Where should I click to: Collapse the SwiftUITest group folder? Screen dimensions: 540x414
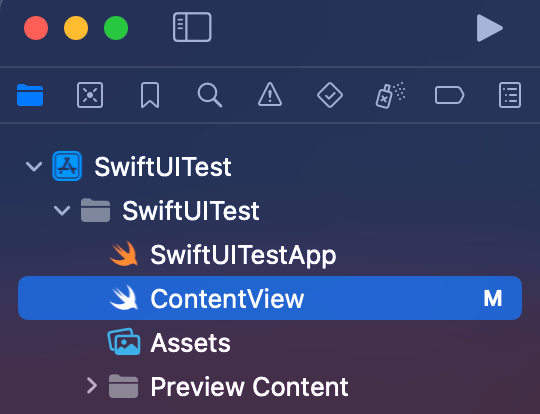(x=62, y=210)
